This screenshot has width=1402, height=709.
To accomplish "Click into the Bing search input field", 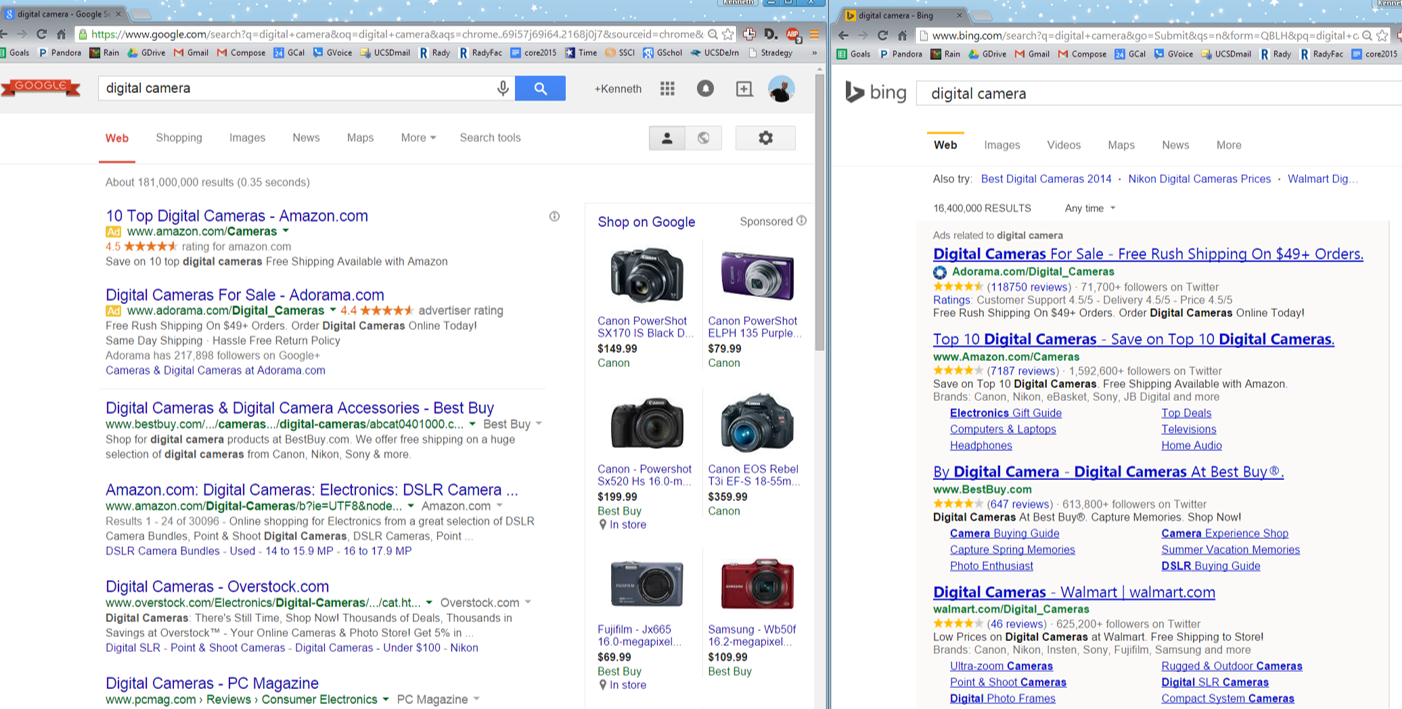I will click(x=1150, y=93).
